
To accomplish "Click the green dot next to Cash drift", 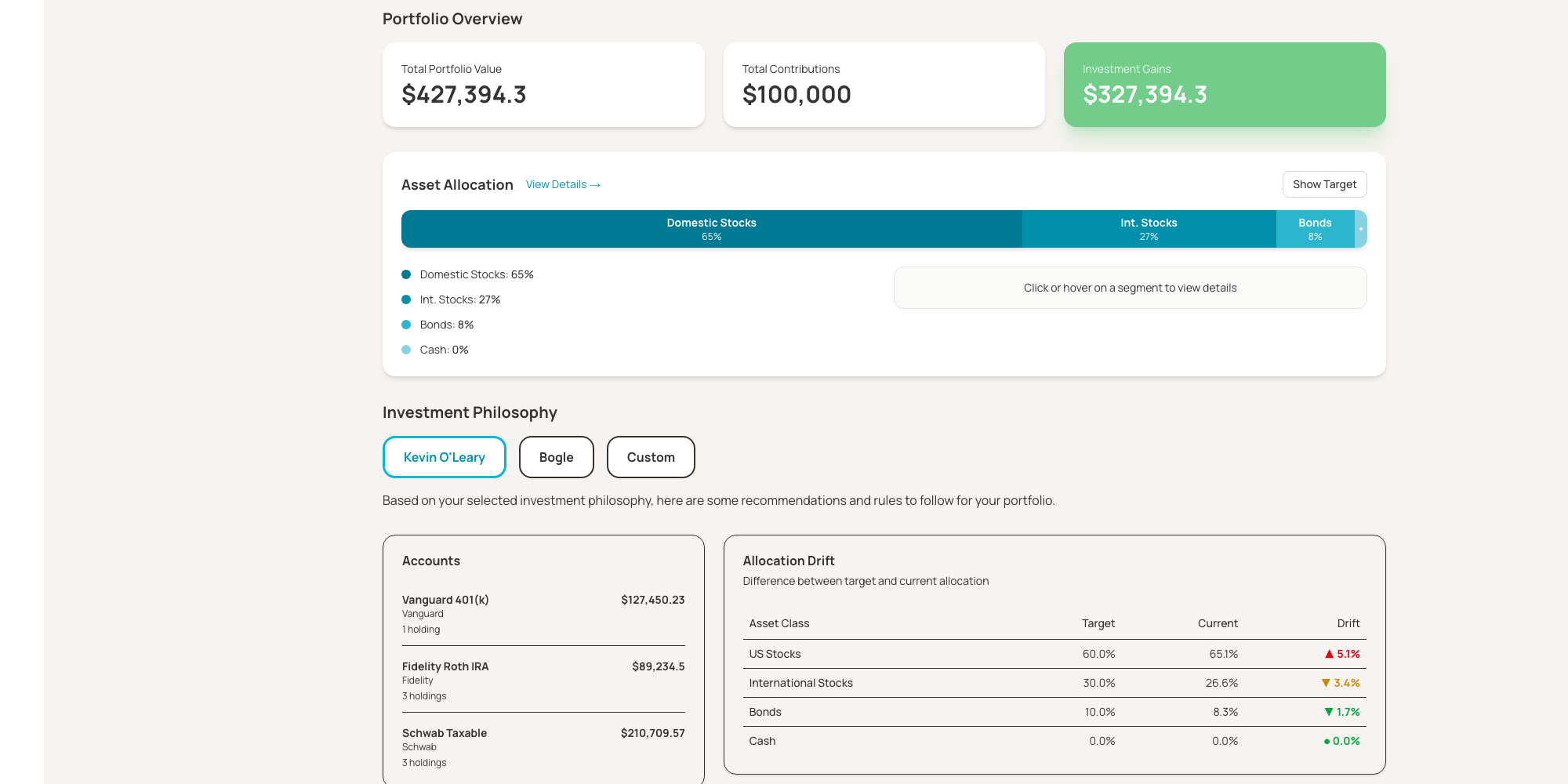I will [1328, 741].
